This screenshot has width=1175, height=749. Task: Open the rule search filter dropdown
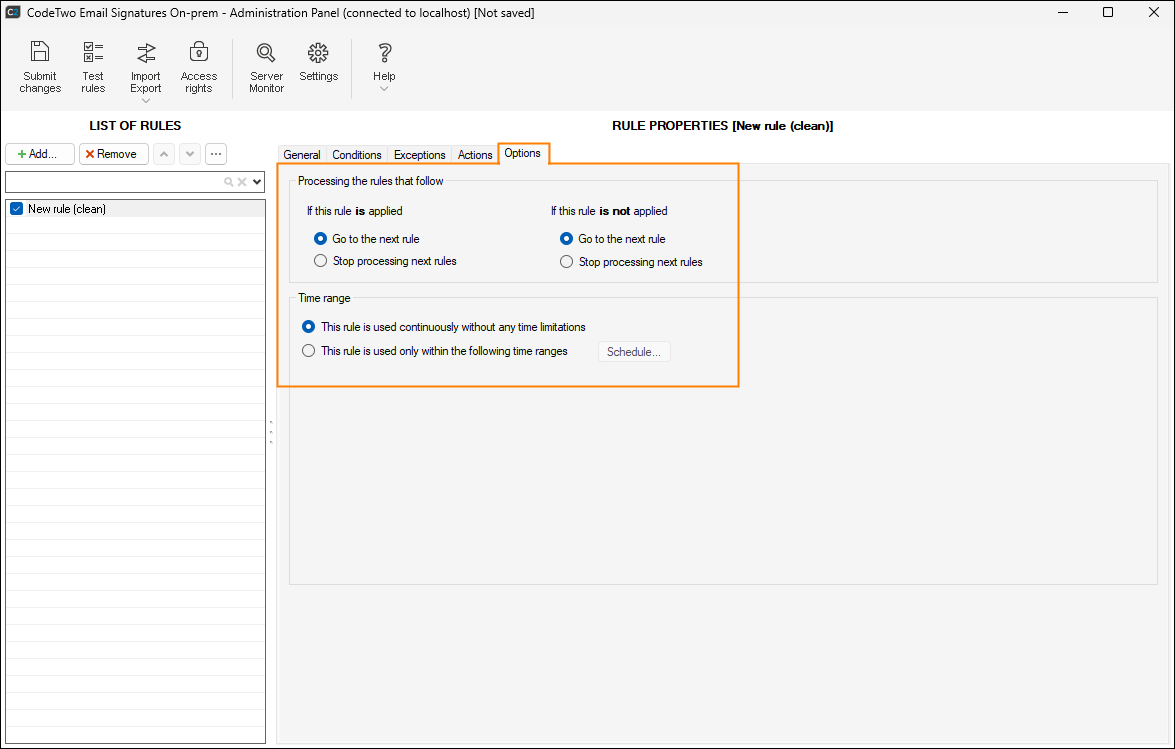click(x=257, y=182)
